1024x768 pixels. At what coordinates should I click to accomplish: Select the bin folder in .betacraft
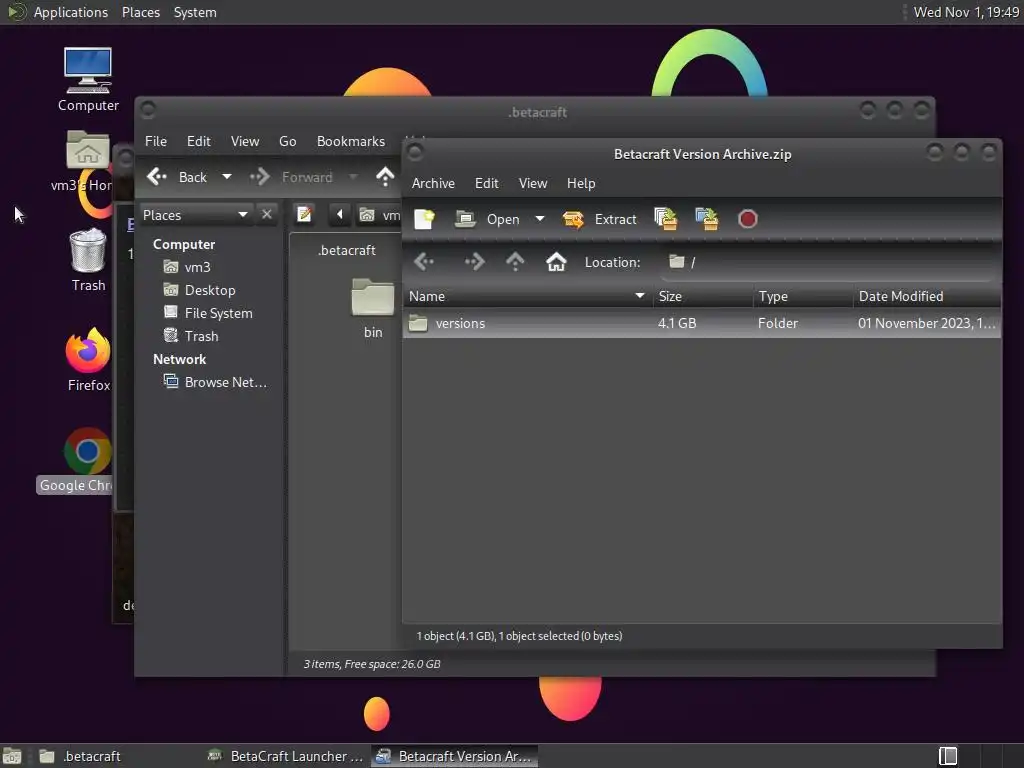pyautogui.click(x=373, y=308)
